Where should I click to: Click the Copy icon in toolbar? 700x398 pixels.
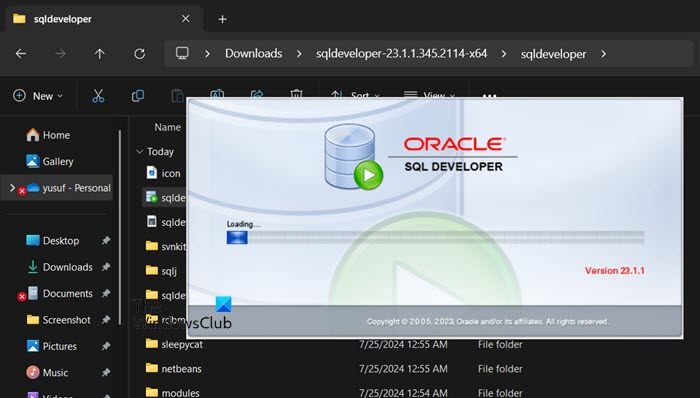[138, 96]
